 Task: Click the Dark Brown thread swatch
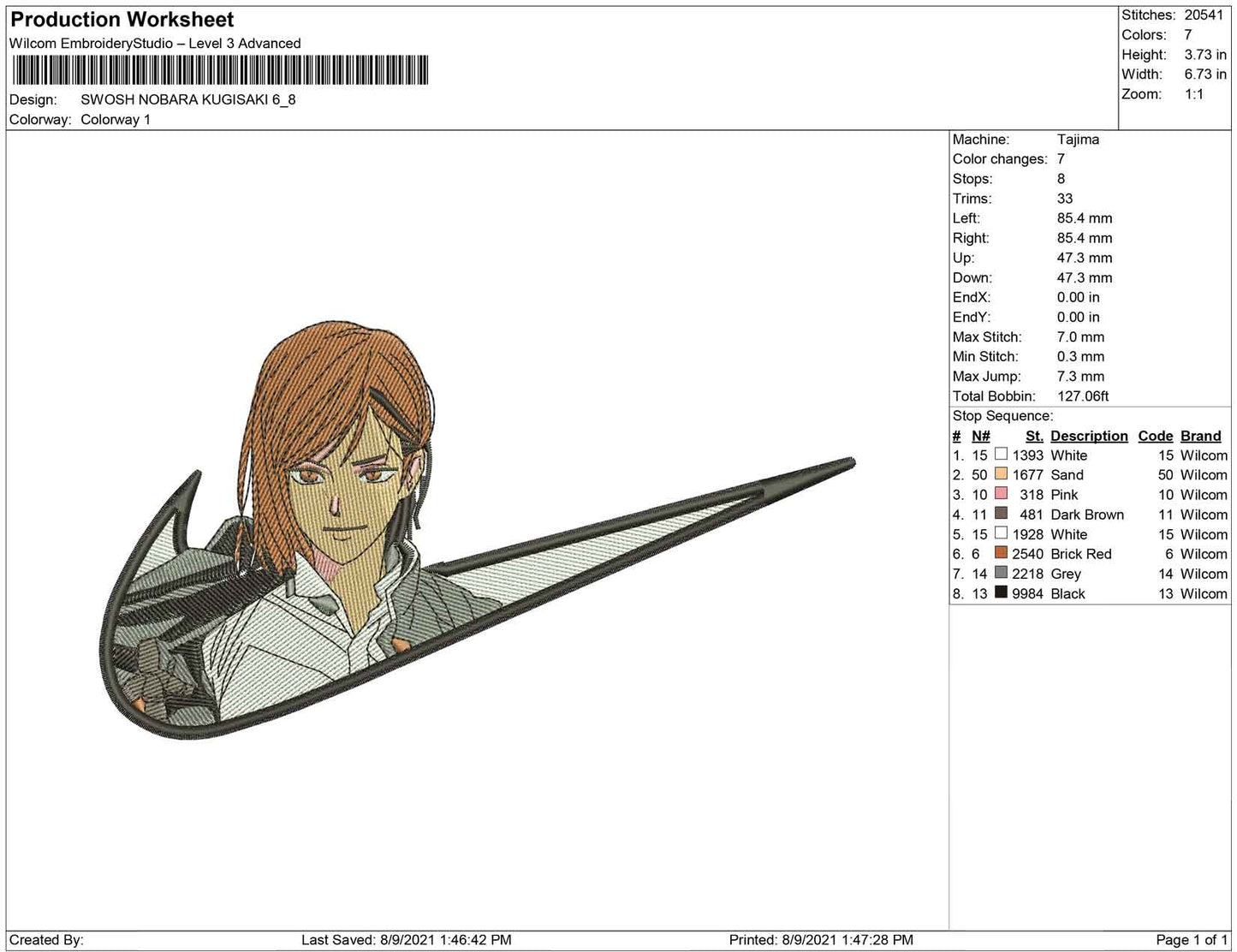(1001, 515)
